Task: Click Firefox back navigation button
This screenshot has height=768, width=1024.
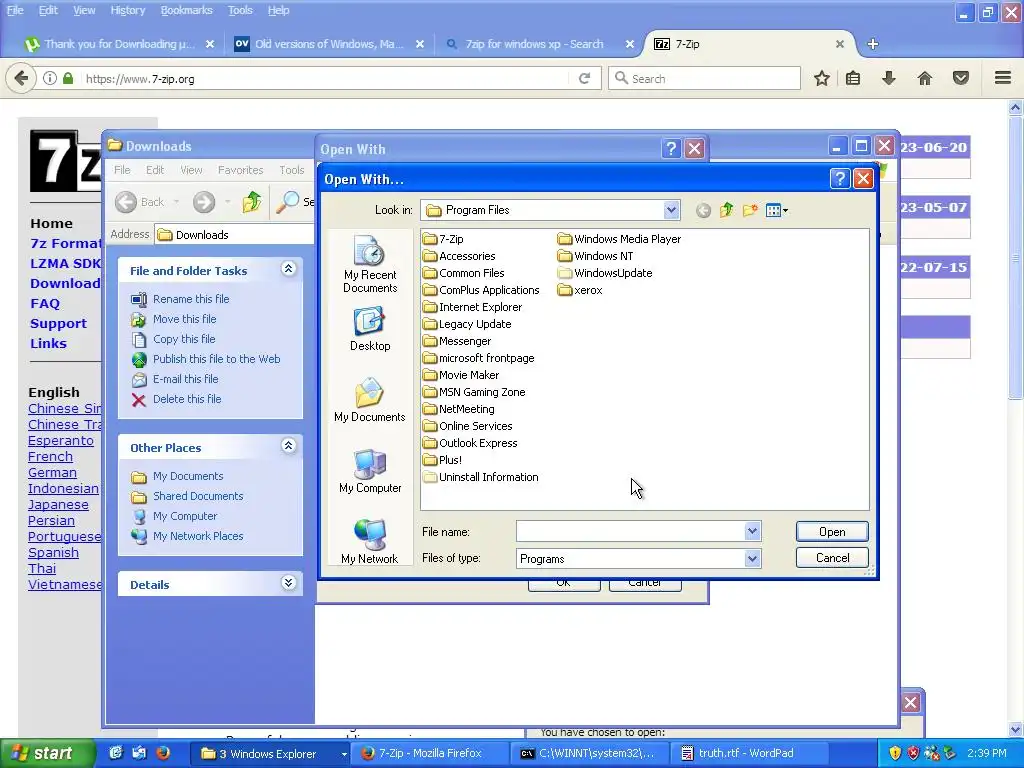Action: 21,78
